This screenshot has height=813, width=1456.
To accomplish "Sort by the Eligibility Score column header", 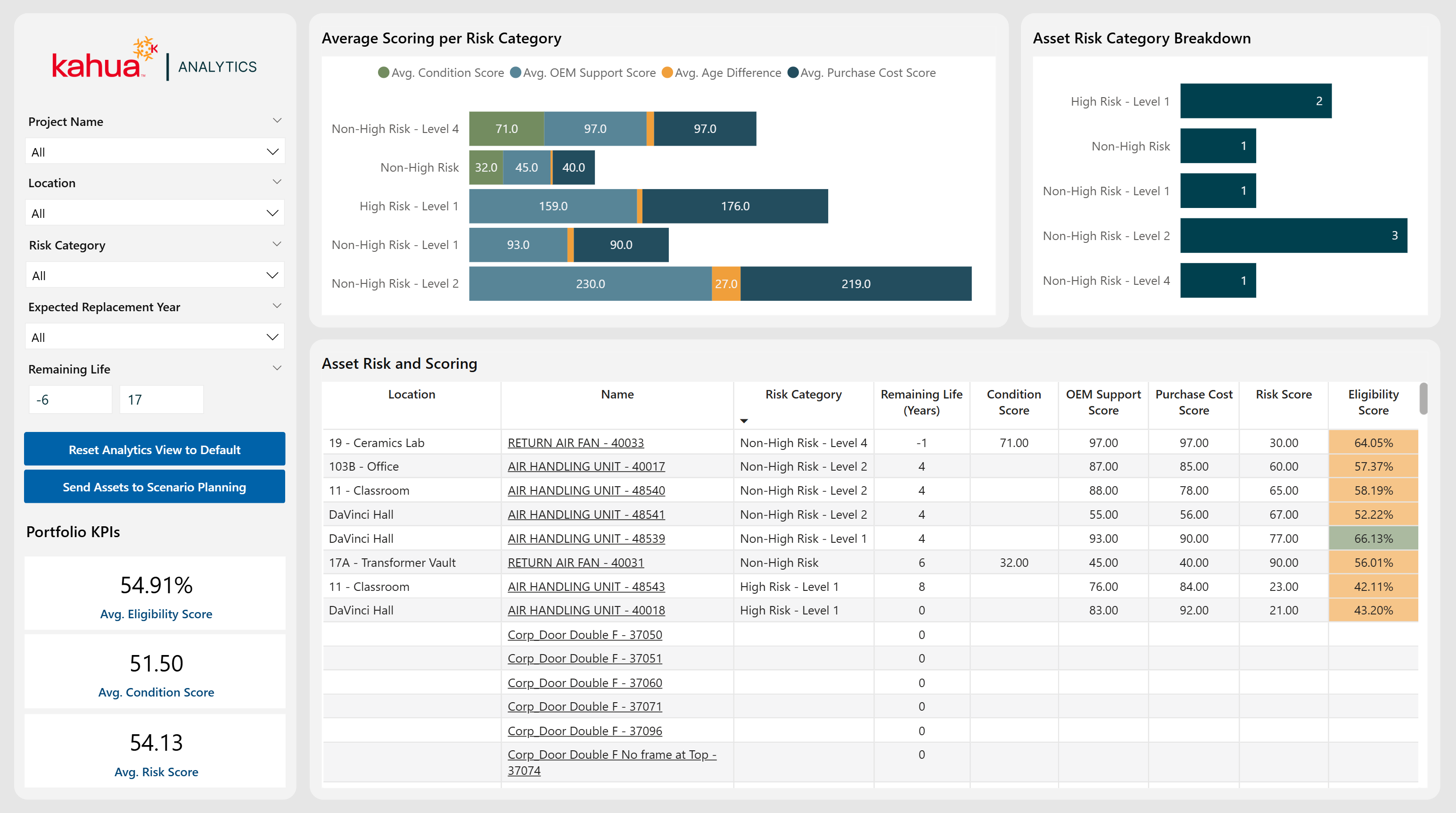I will pos(1373,402).
